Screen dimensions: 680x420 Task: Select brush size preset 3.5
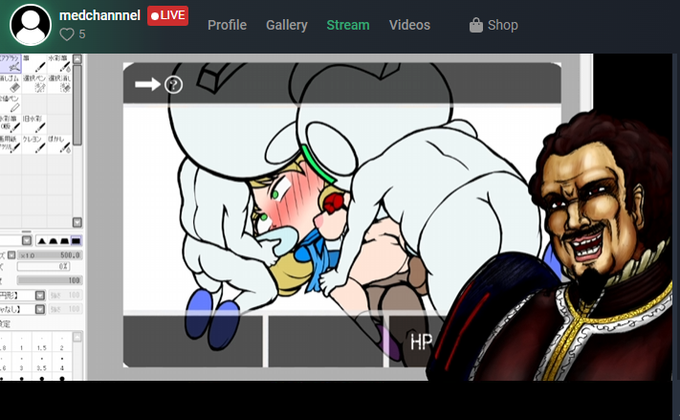[42, 363]
